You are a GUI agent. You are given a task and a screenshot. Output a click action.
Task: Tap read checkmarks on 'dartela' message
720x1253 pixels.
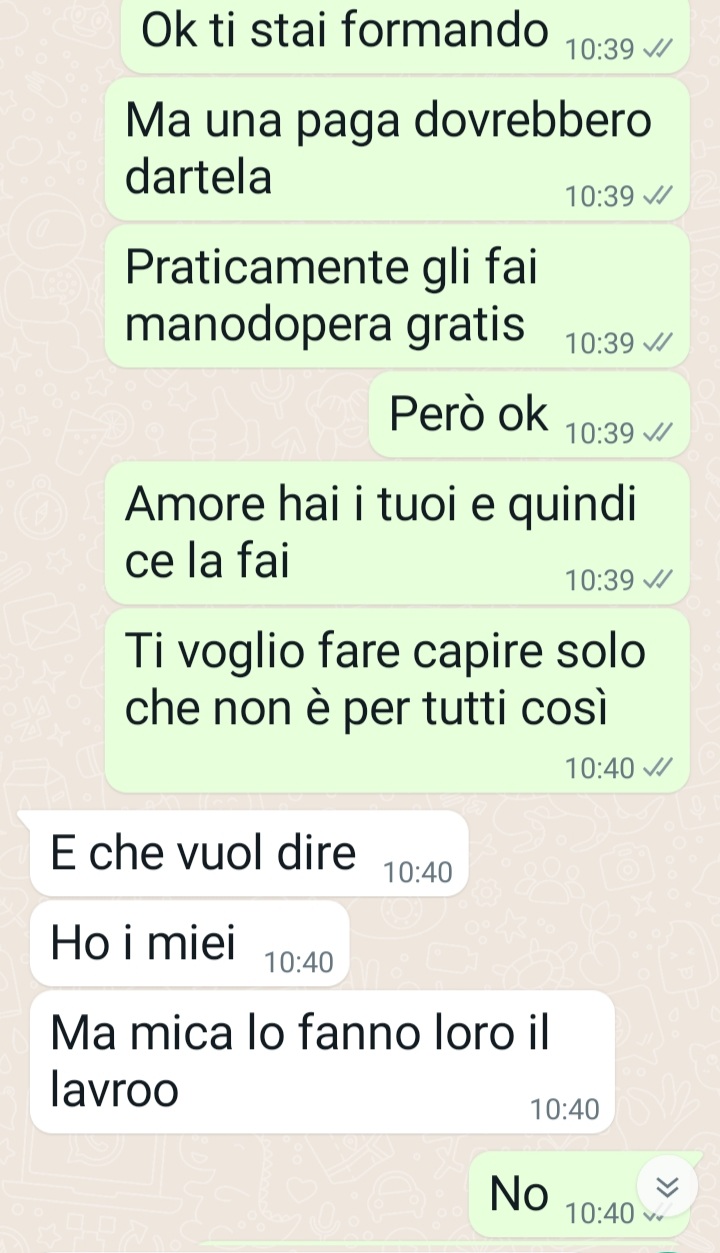point(657,197)
